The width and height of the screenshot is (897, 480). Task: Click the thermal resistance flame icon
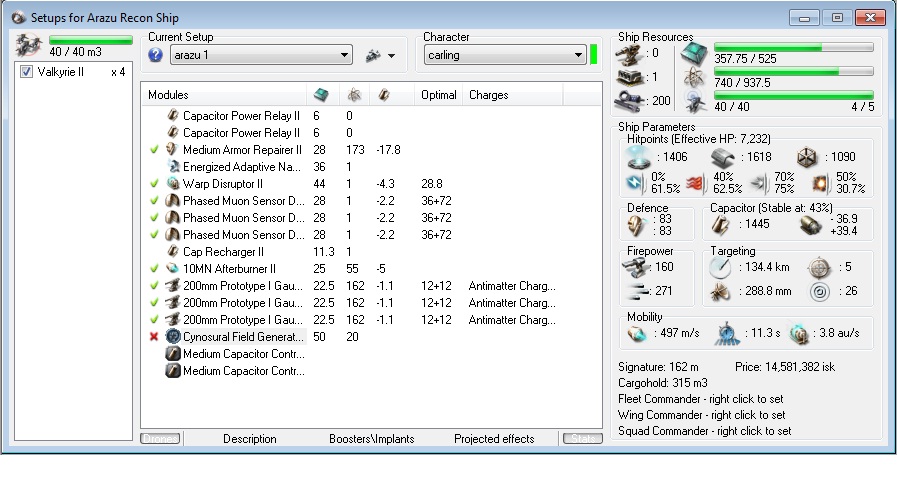tap(696, 183)
